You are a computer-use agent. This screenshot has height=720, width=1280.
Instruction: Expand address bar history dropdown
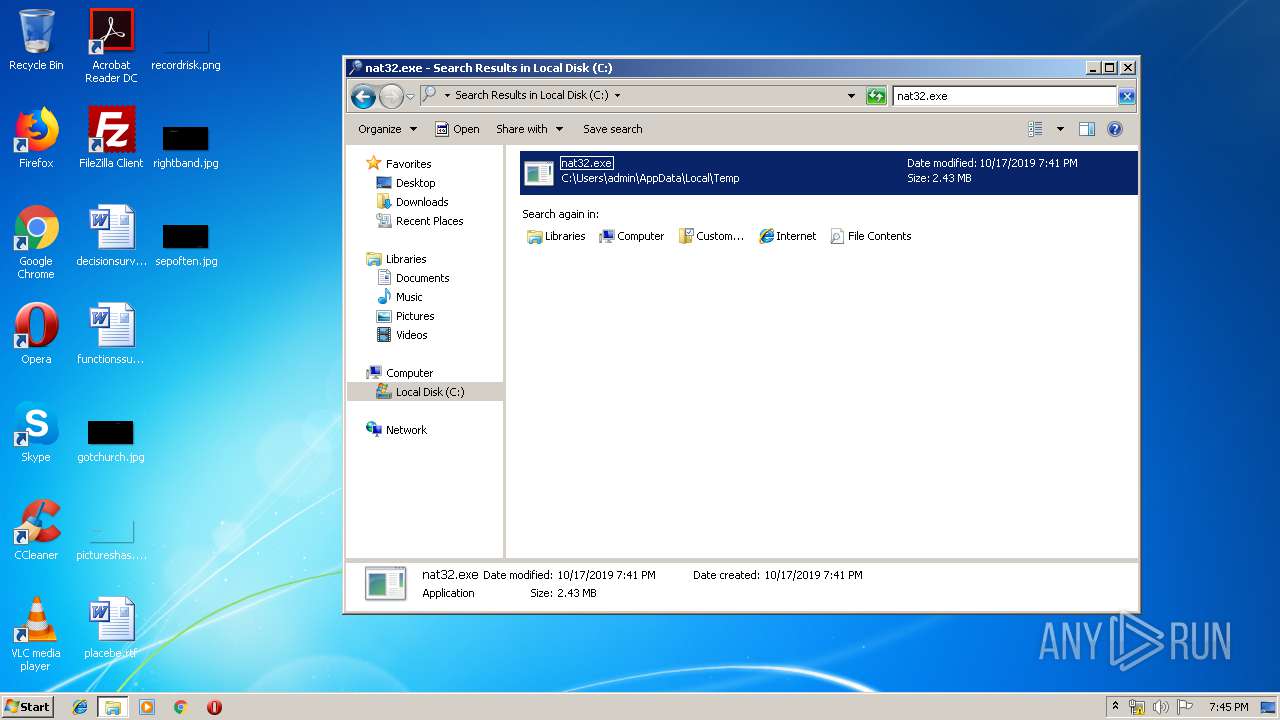coord(851,96)
